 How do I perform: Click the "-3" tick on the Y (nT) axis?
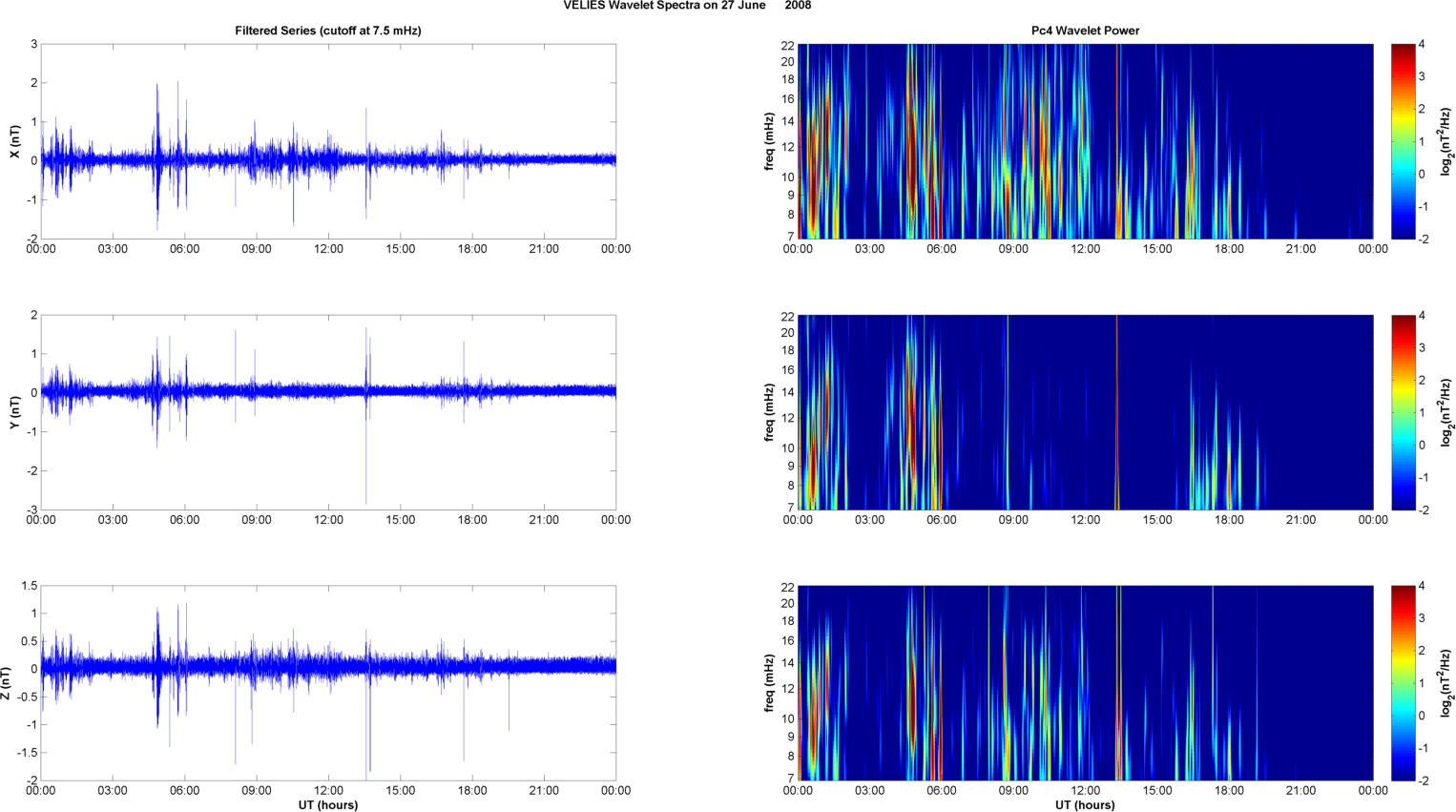(31, 510)
